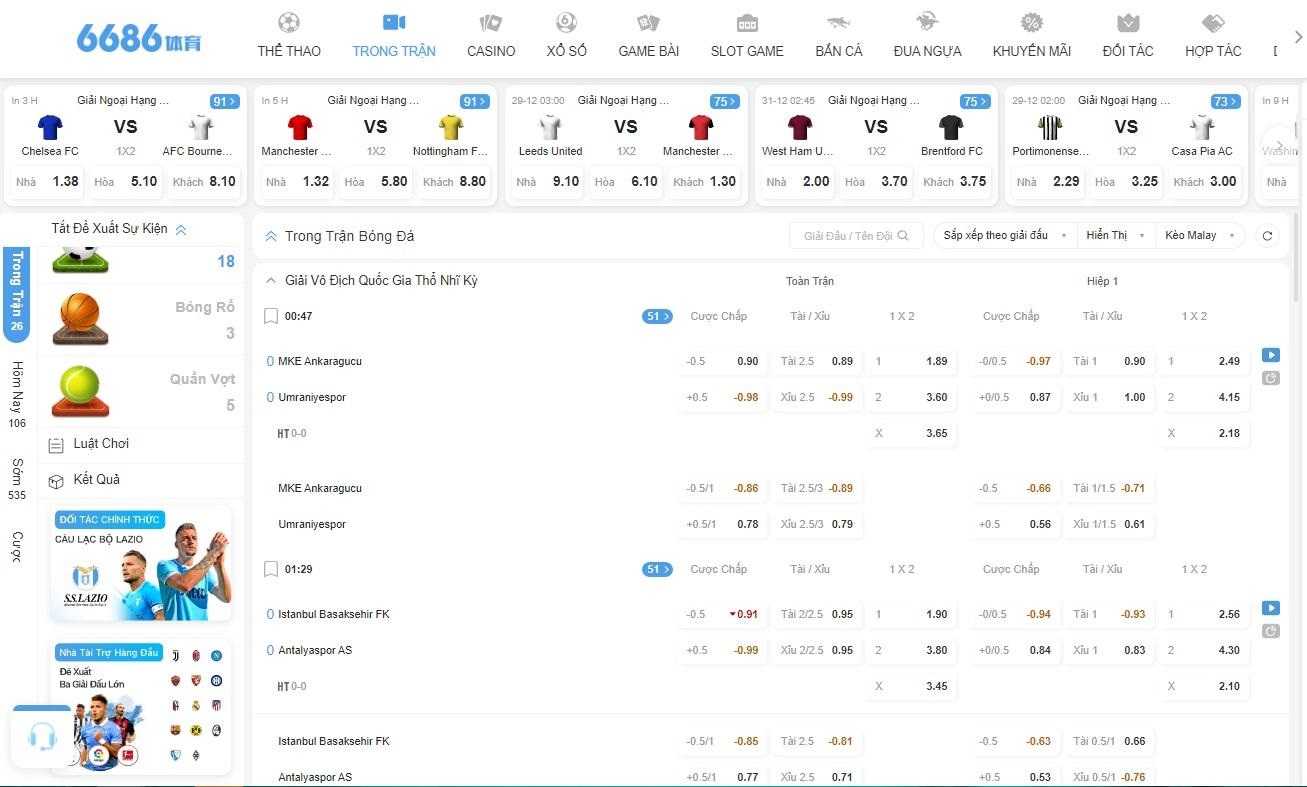Open the headset customer support chat
Viewport: 1307px width, 787px height.
pos(42,737)
